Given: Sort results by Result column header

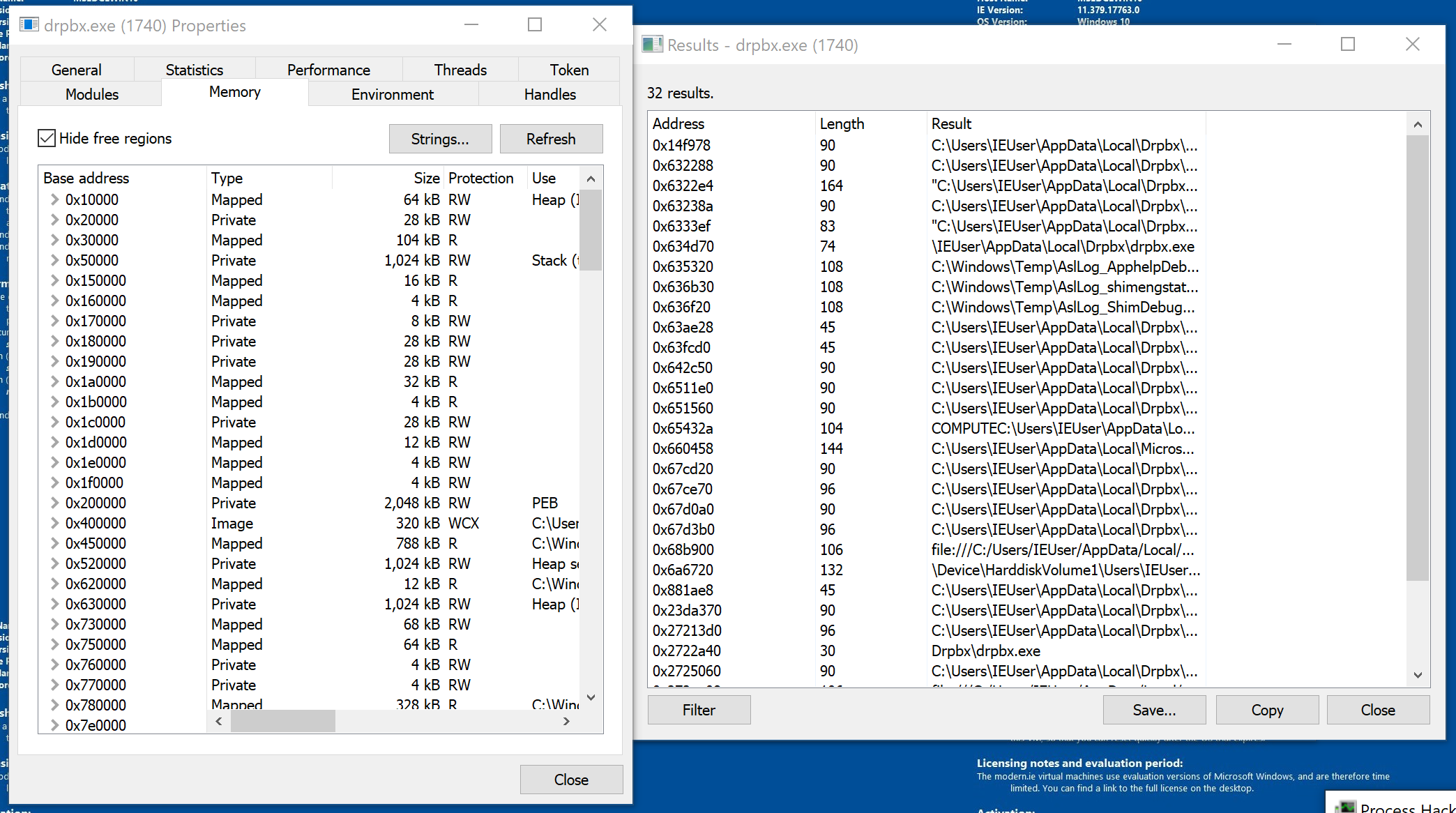Looking at the screenshot, I should pos(1066,123).
